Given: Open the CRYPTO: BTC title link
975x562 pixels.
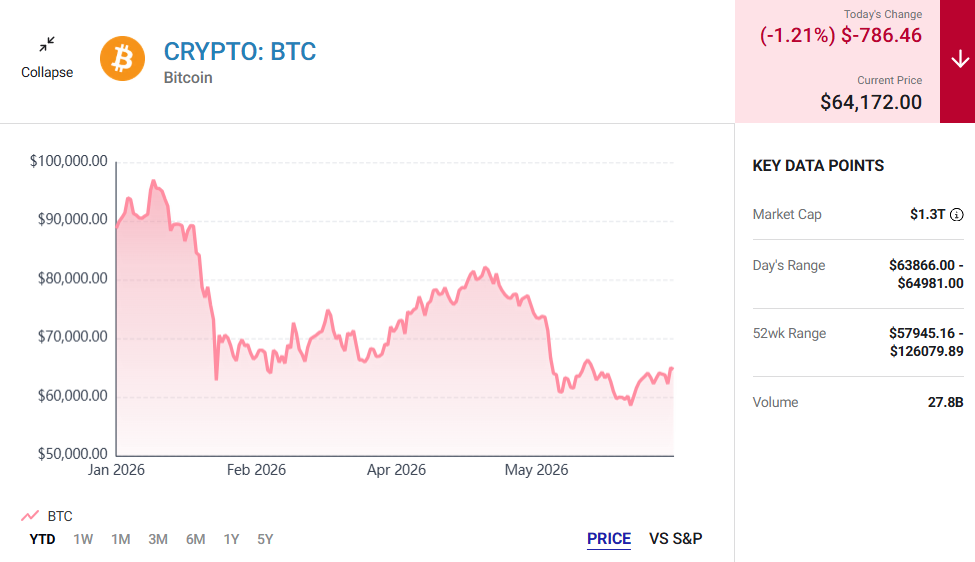Looking at the screenshot, I should [x=240, y=52].
